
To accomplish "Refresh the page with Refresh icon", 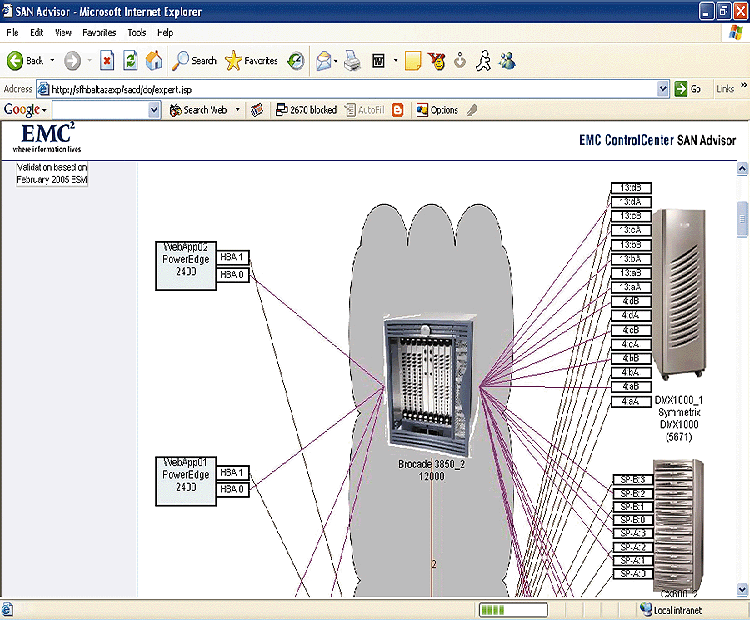I will pos(130,61).
